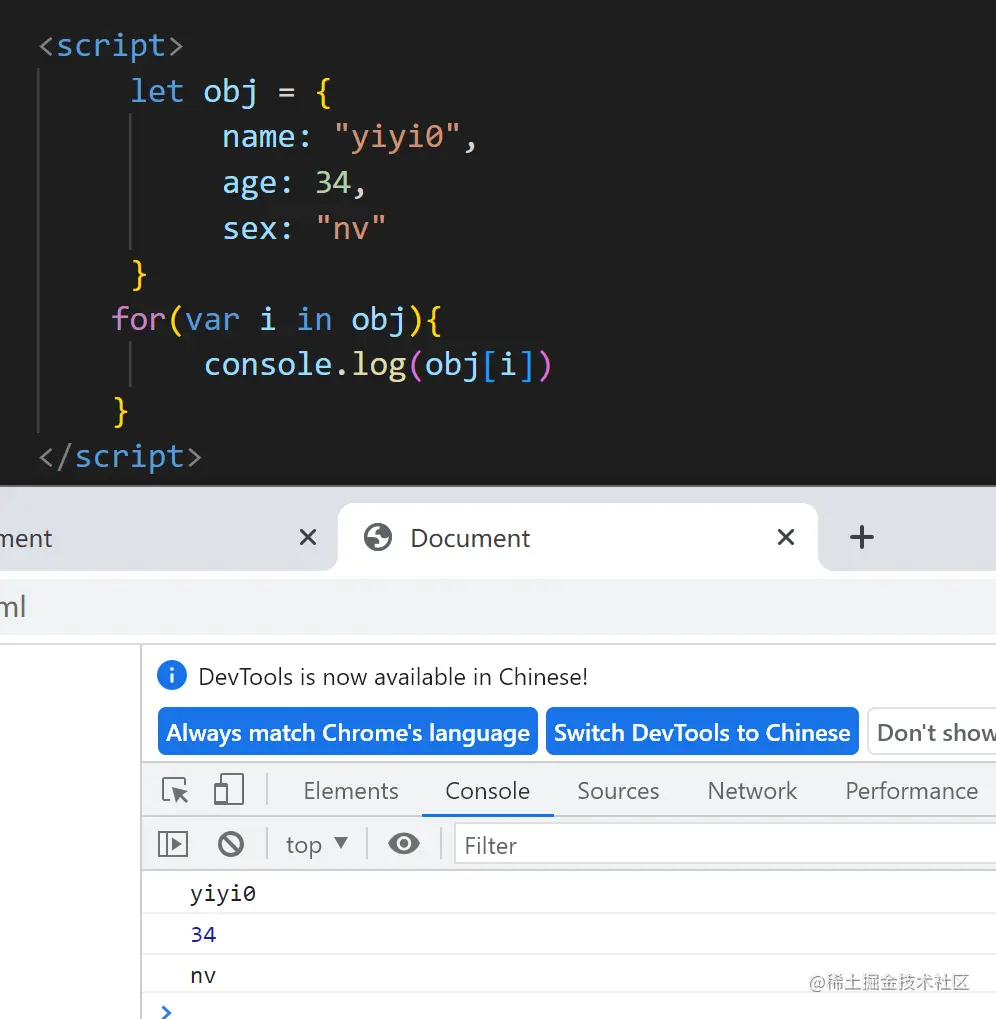Clear console with the ban icon
This screenshot has height=1019, width=996.
click(x=231, y=844)
